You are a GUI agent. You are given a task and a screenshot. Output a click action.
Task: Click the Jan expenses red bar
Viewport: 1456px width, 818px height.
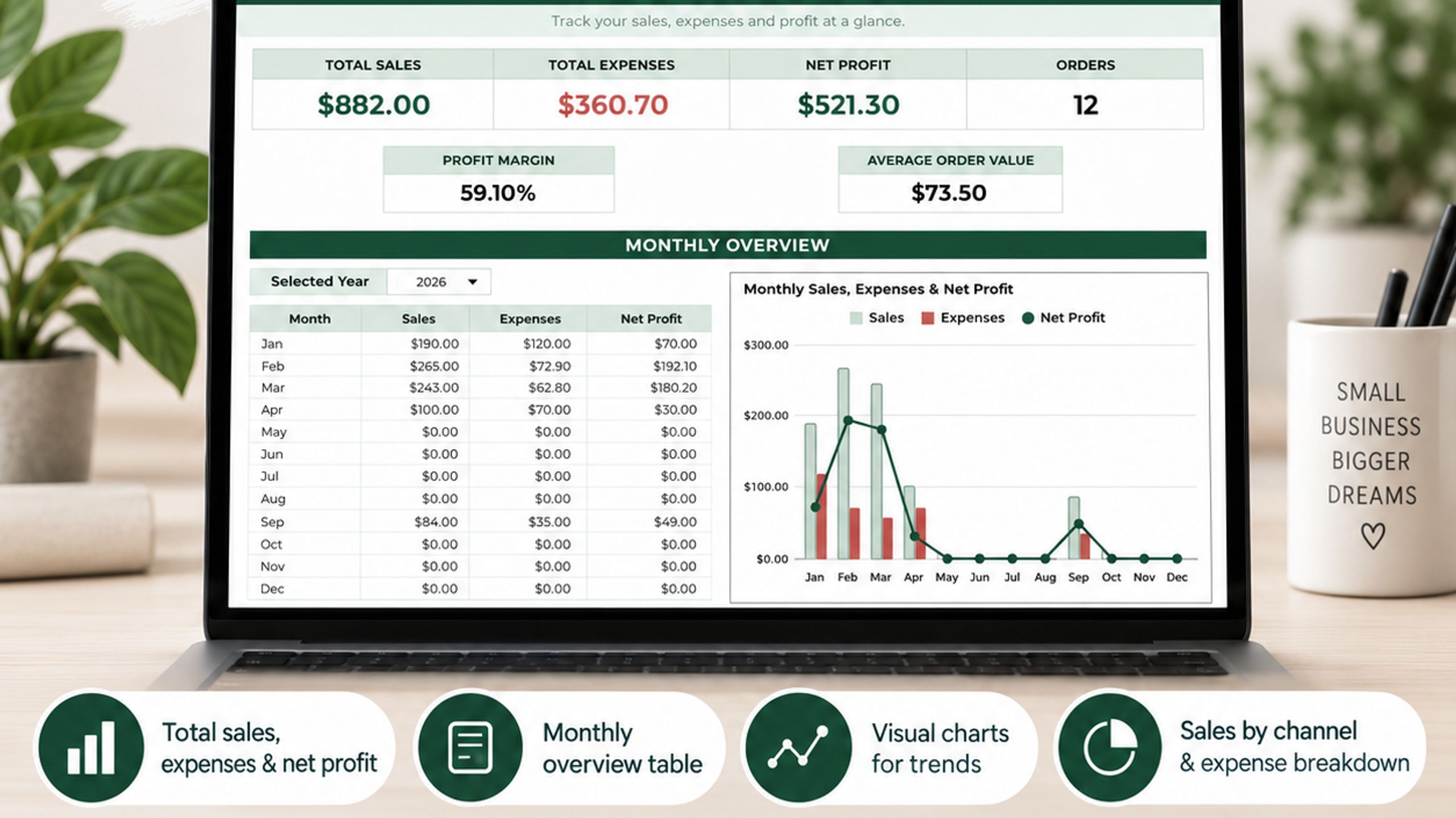click(x=821, y=516)
